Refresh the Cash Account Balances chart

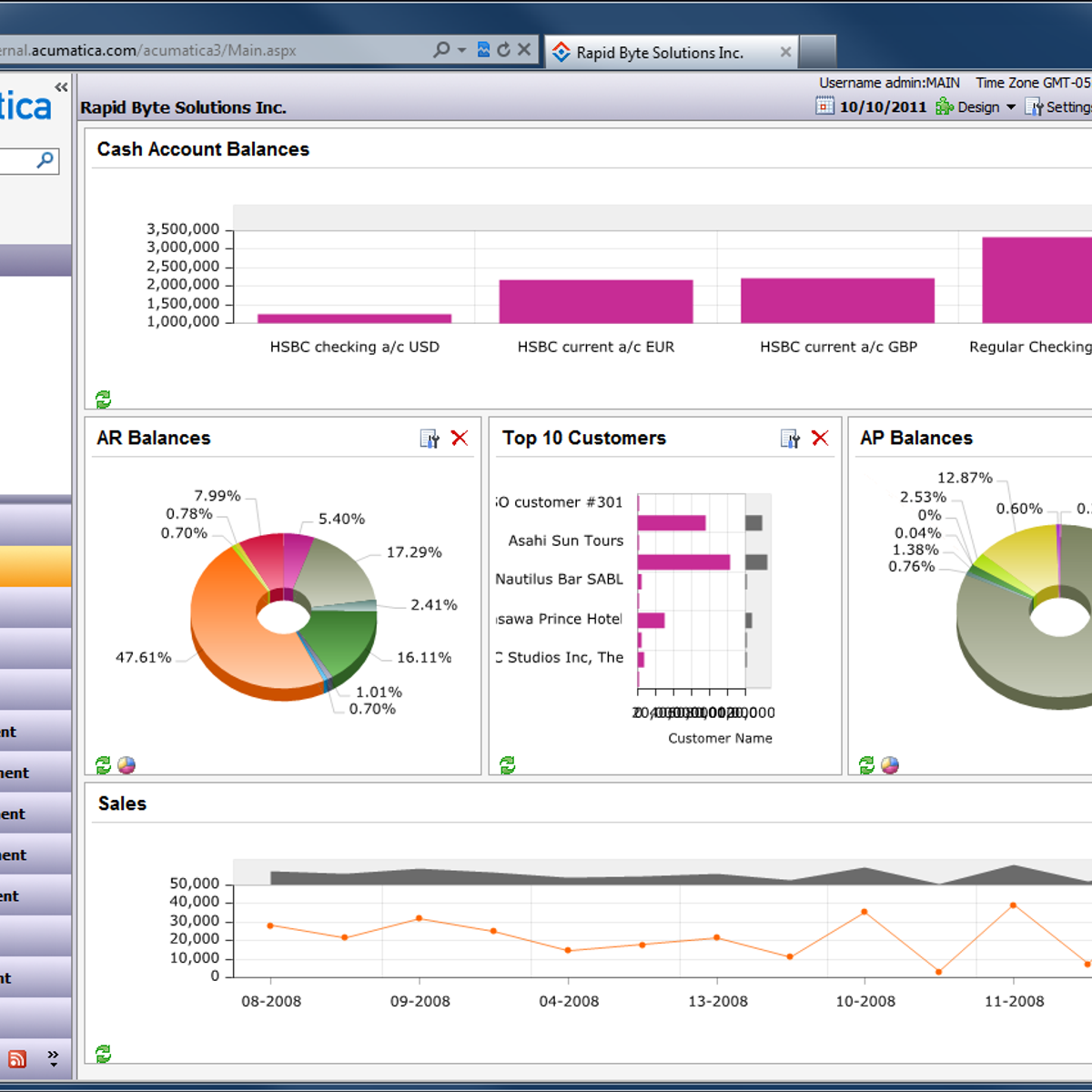(x=103, y=399)
